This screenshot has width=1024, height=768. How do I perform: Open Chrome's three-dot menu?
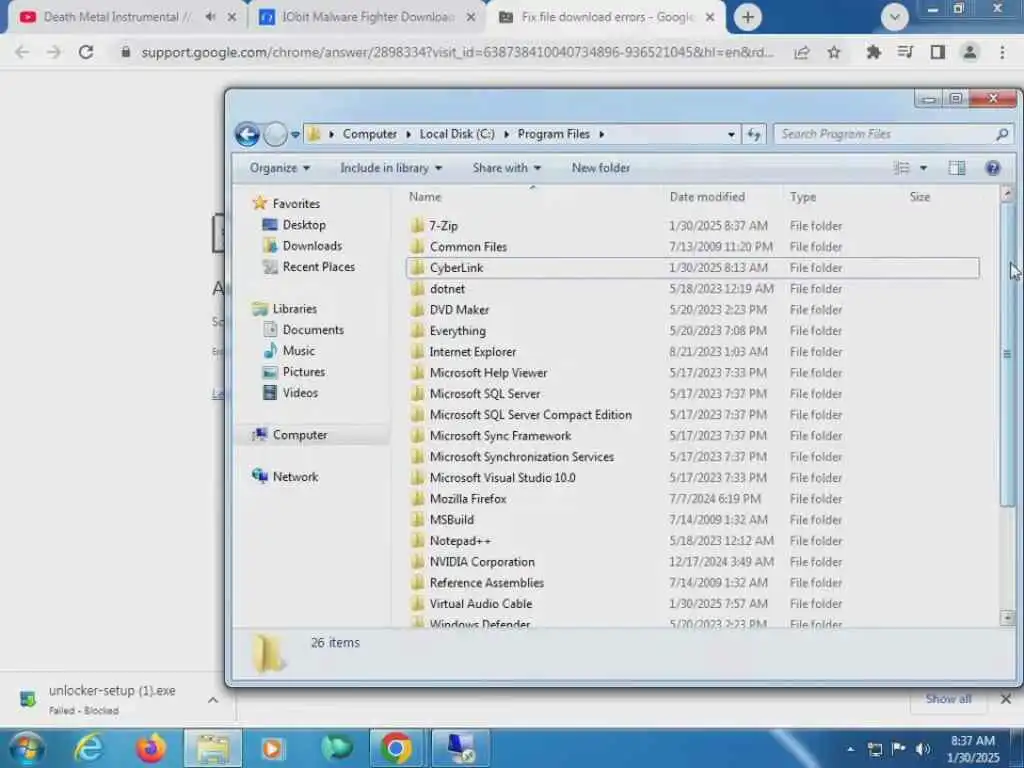[x=1002, y=52]
